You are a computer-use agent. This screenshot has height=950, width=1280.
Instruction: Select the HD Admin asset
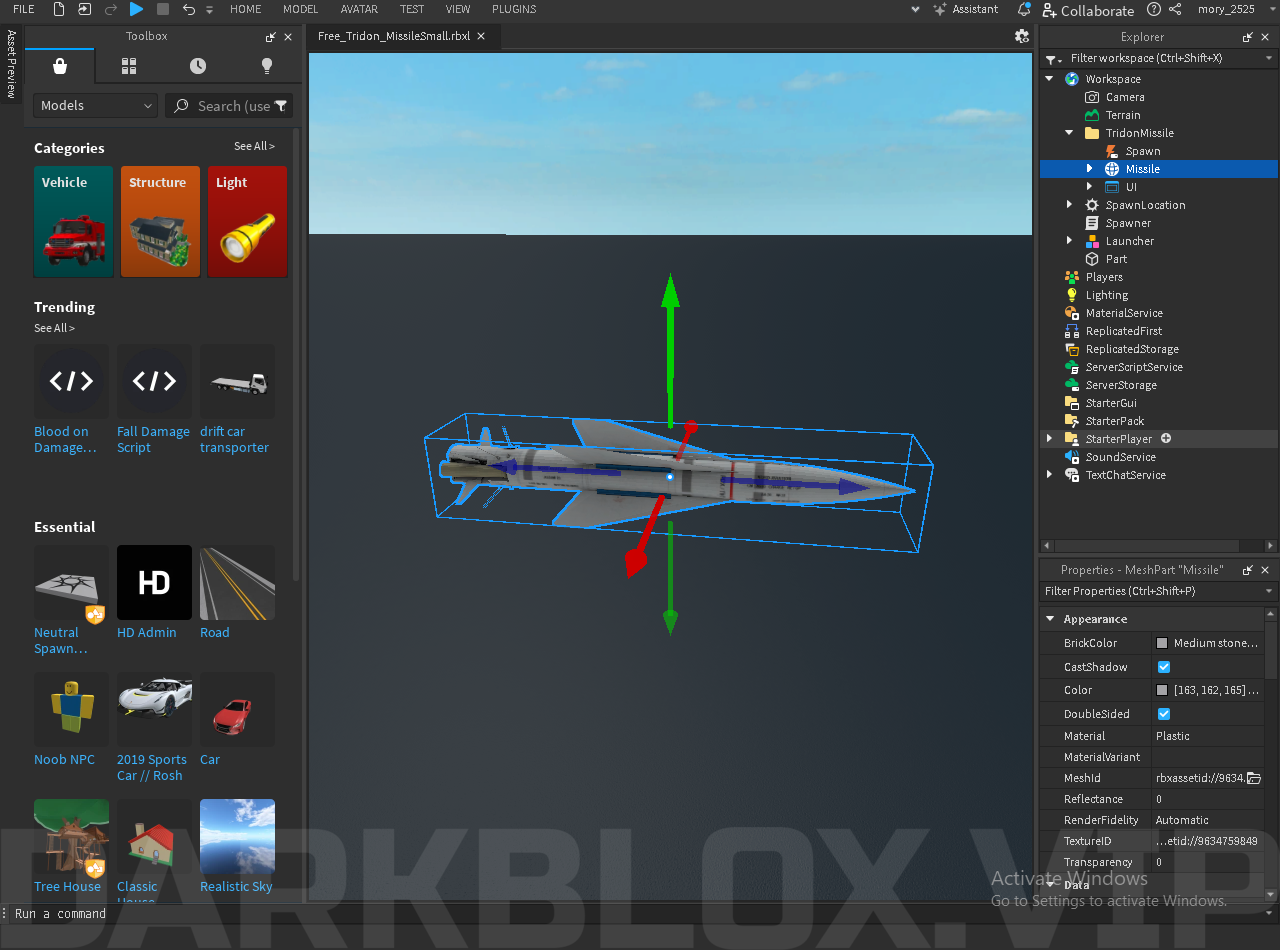coord(154,593)
